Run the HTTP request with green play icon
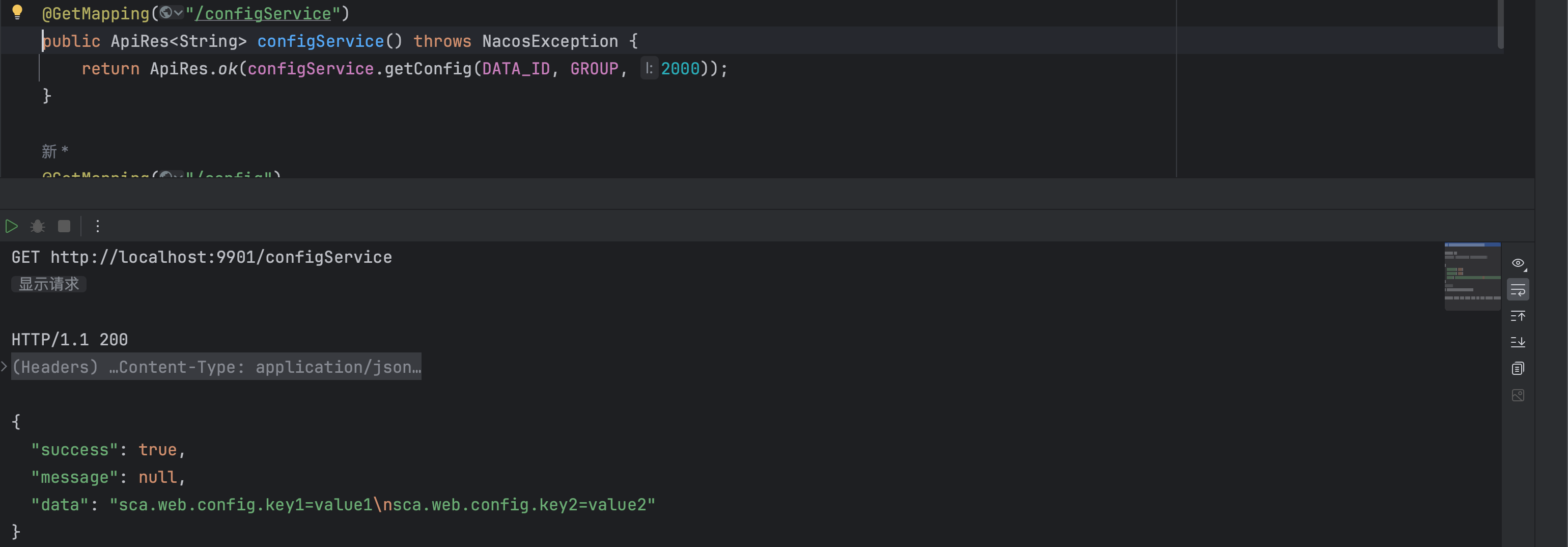Screen dimensions: 1568x547 tap(12, 227)
